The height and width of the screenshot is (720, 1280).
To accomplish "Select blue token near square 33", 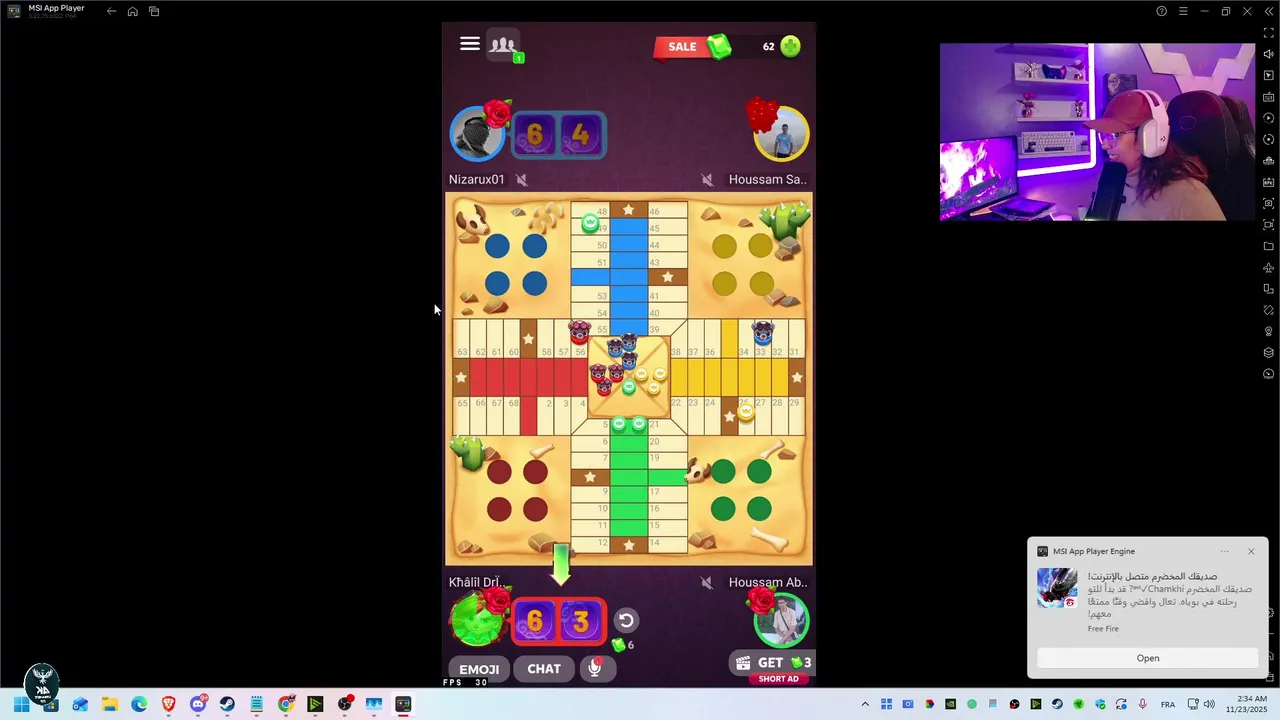I will coord(763,332).
